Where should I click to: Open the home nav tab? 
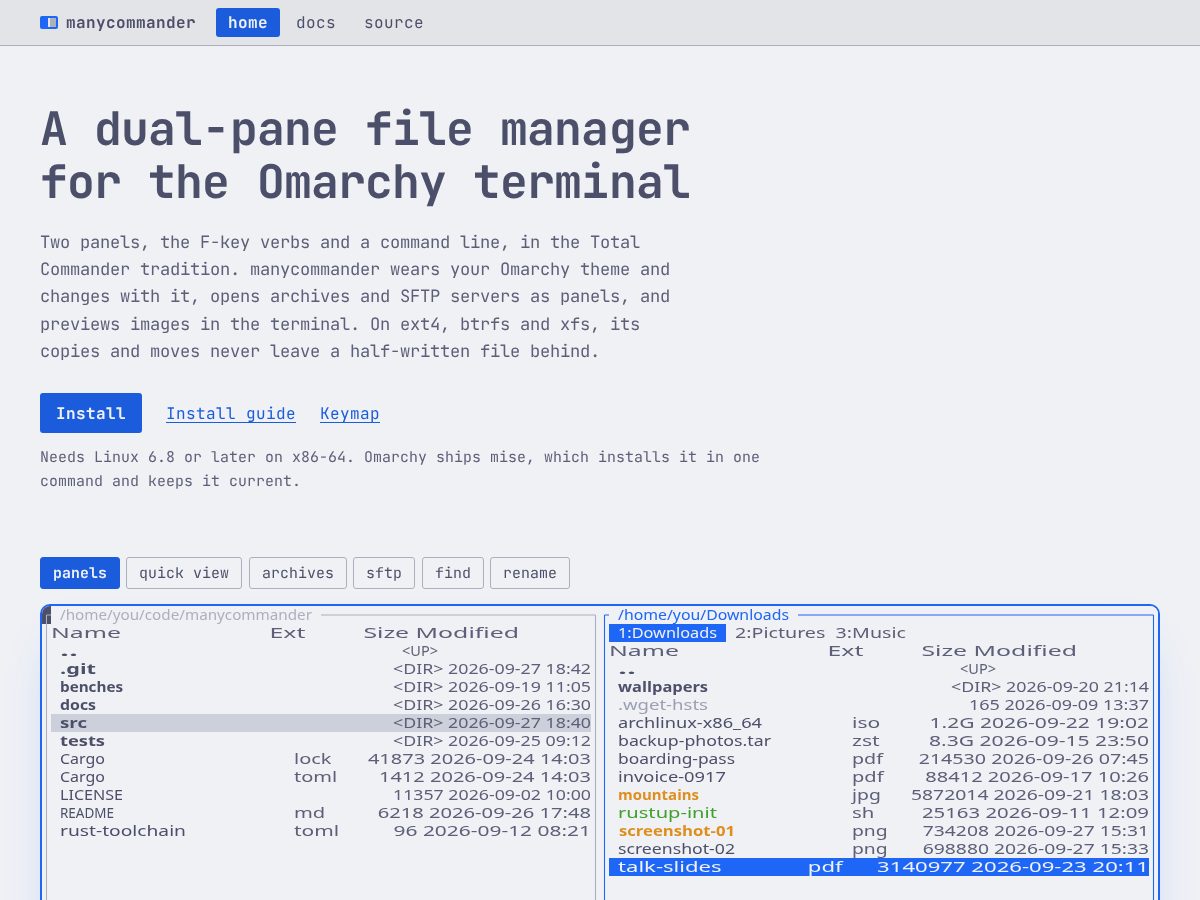point(248,22)
